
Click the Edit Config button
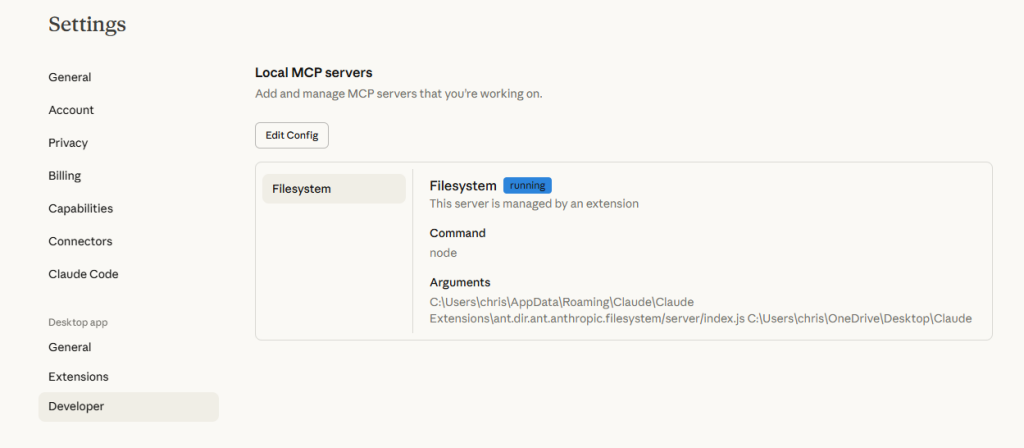pos(291,135)
